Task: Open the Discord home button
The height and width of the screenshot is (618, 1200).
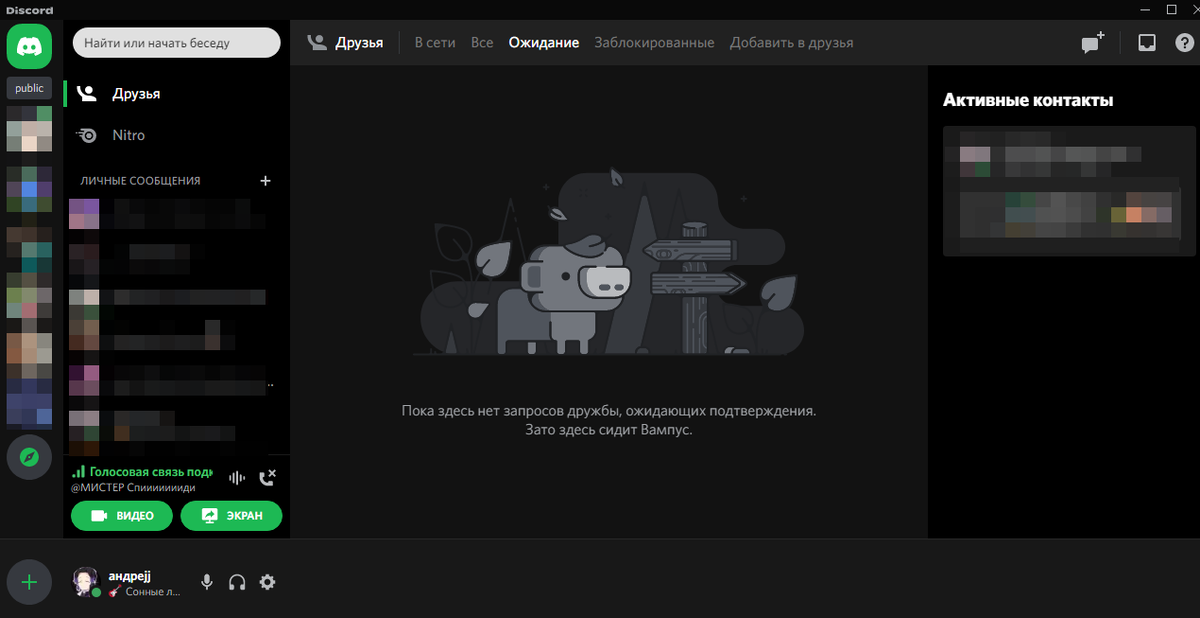Action: point(30,45)
